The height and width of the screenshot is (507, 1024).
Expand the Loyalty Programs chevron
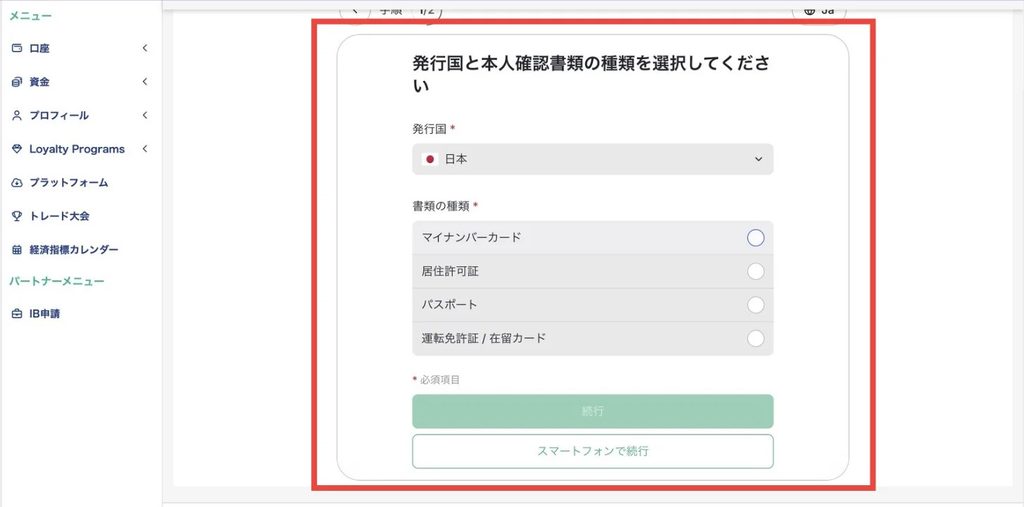[145, 149]
